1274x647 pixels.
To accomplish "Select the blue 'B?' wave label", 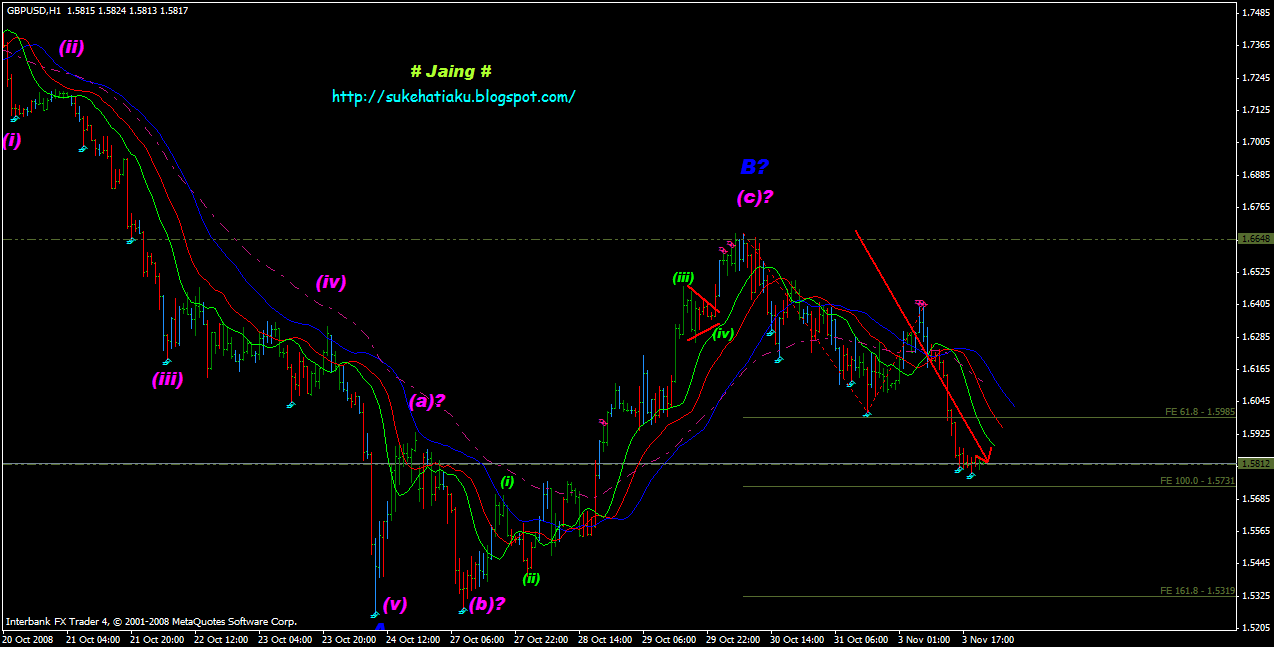I will (x=755, y=167).
